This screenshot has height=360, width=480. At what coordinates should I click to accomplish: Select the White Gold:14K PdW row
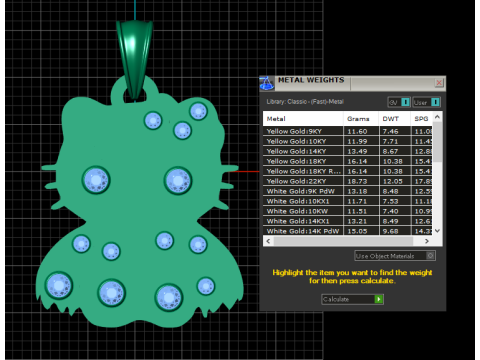click(x=348, y=231)
